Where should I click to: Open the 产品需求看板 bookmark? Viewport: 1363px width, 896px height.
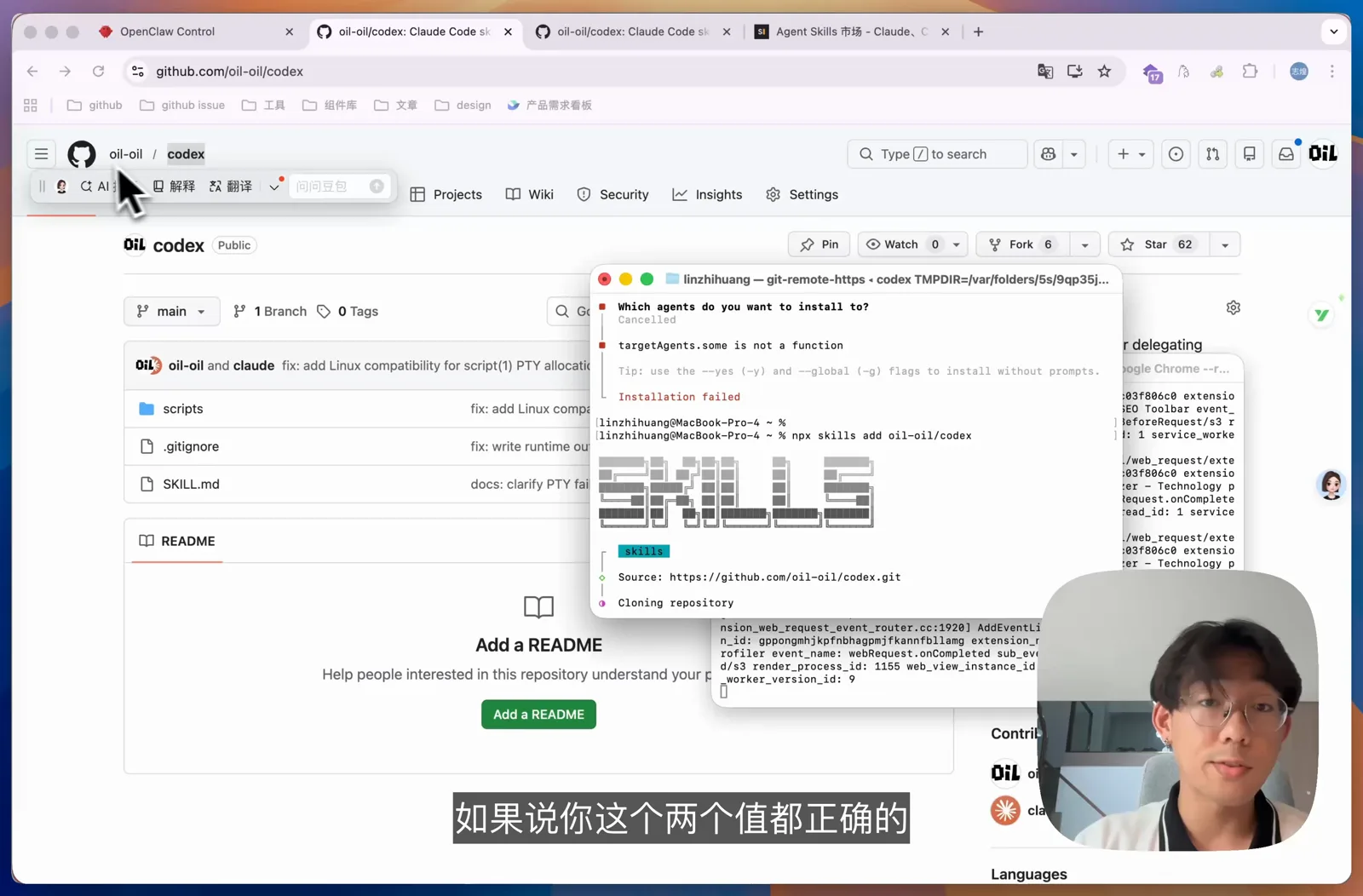pyautogui.click(x=549, y=105)
